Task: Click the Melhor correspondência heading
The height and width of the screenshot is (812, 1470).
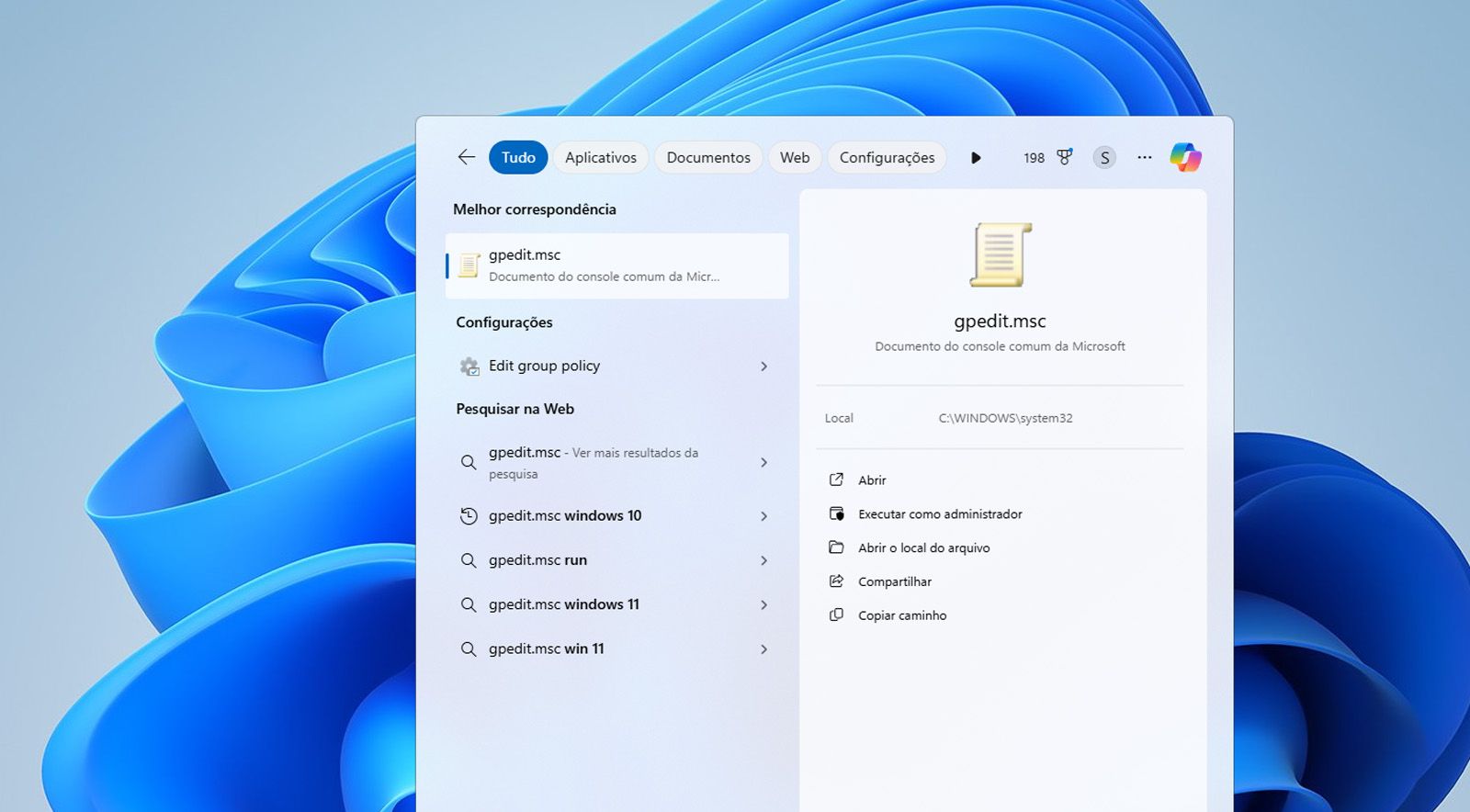Action: pos(535,209)
